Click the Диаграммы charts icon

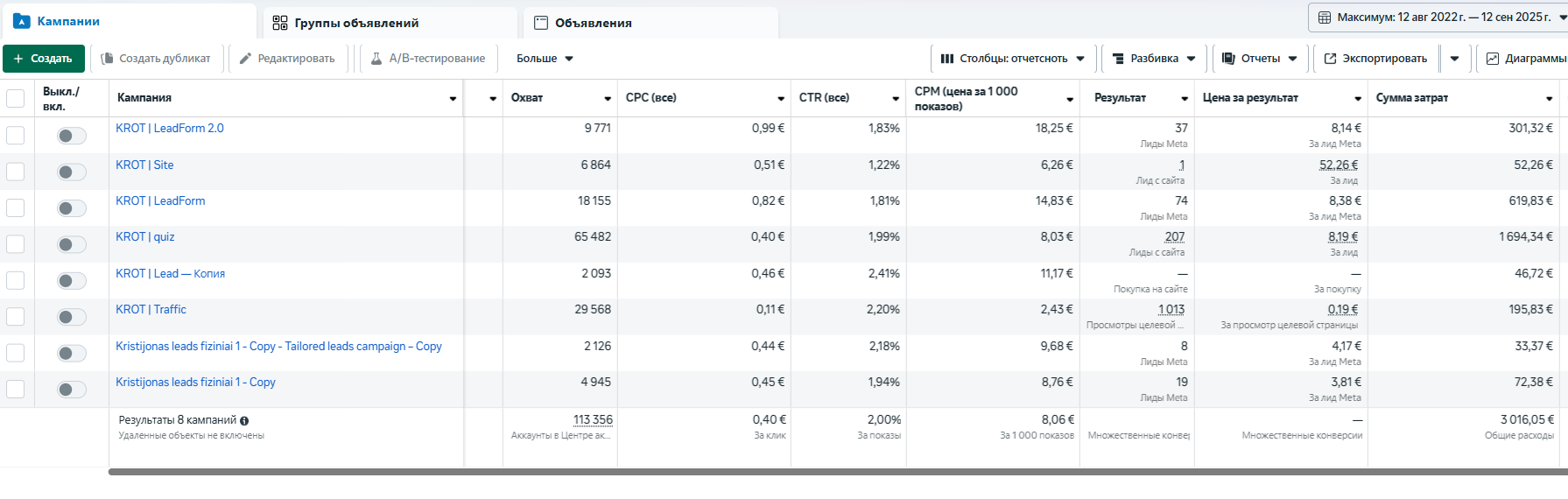tap(1493, 59)
